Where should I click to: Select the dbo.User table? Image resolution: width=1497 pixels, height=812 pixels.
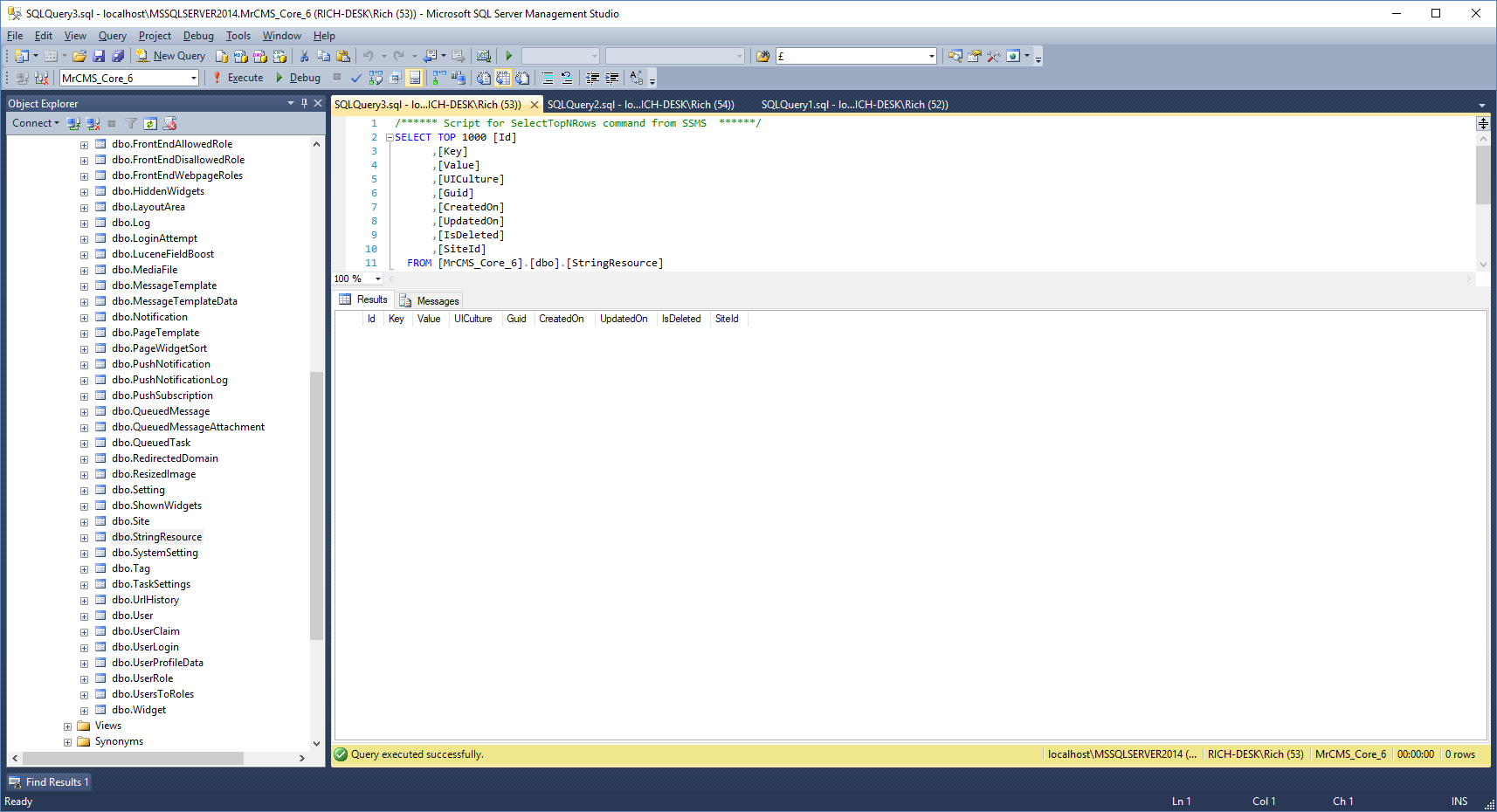click(x=133, y=615)
